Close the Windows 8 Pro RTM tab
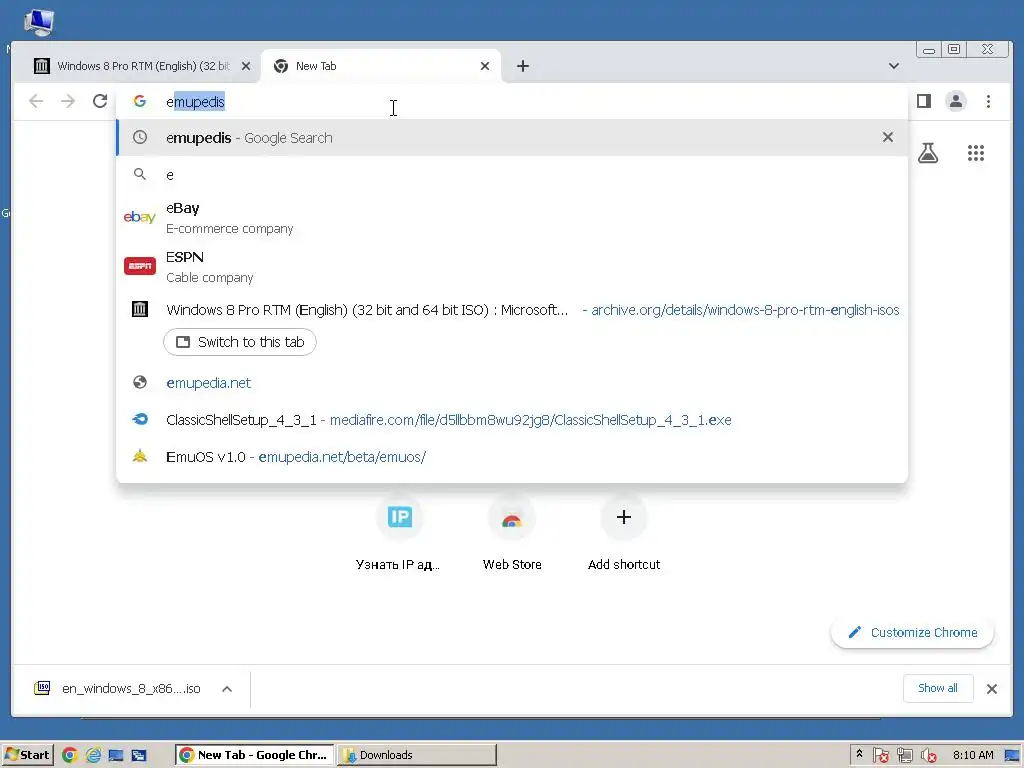 pos(246,66)
